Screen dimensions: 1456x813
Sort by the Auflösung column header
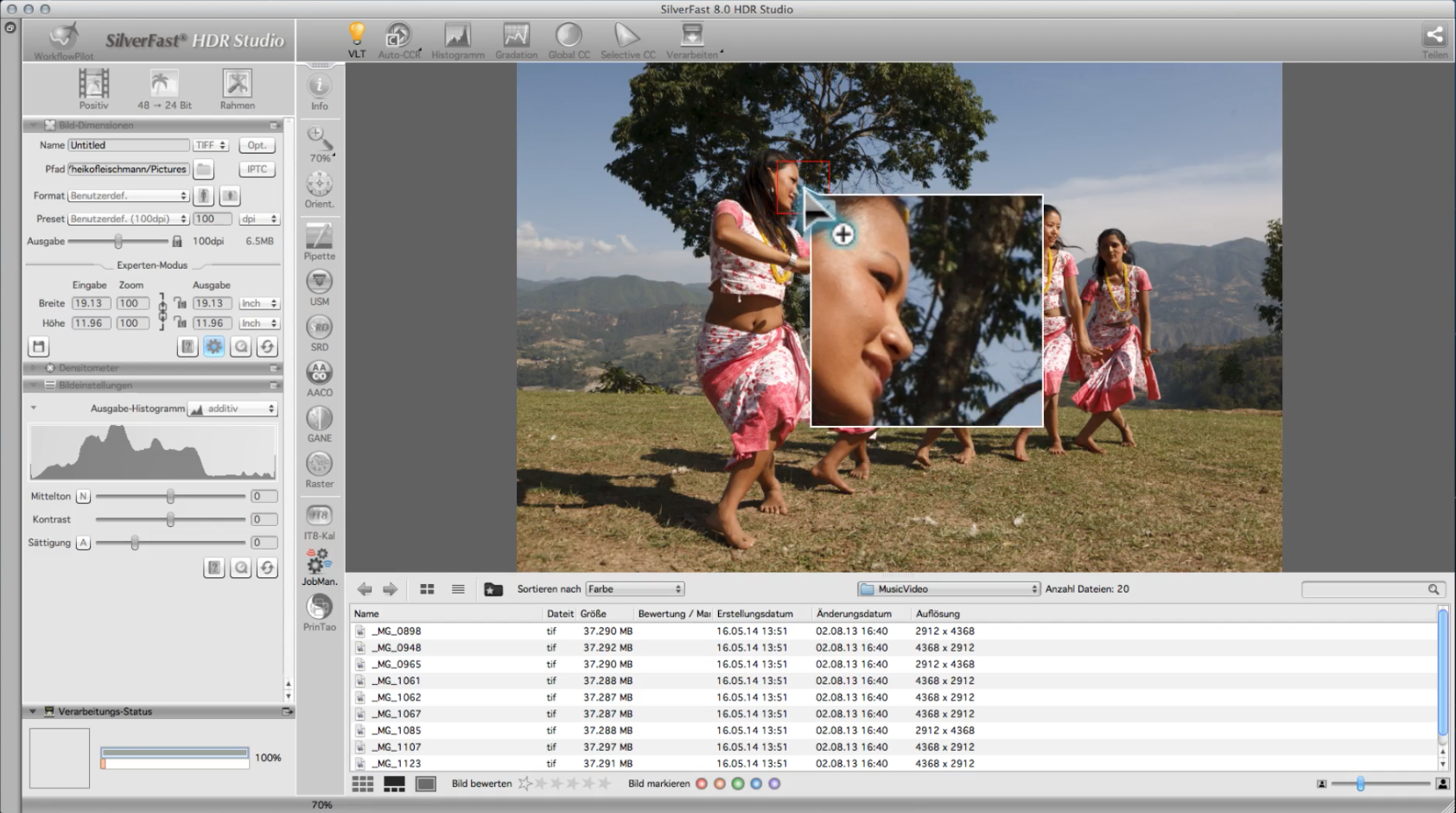click(x=938, y=614)
